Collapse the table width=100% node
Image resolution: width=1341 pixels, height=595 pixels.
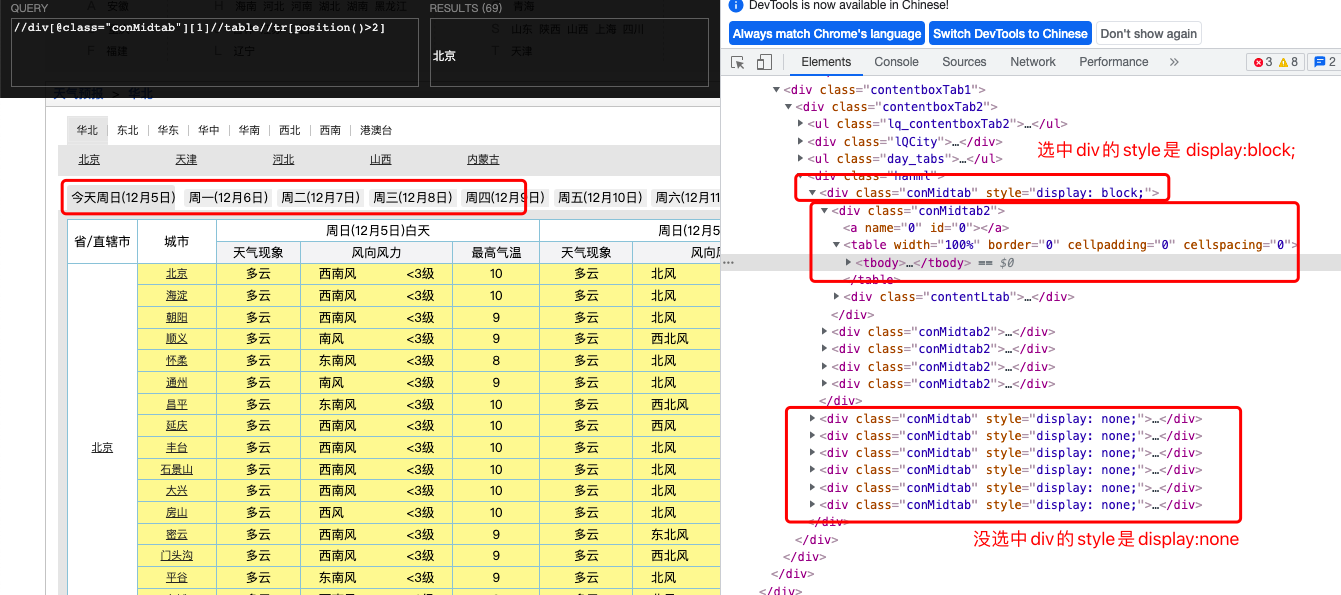click(x=837, y=245)
